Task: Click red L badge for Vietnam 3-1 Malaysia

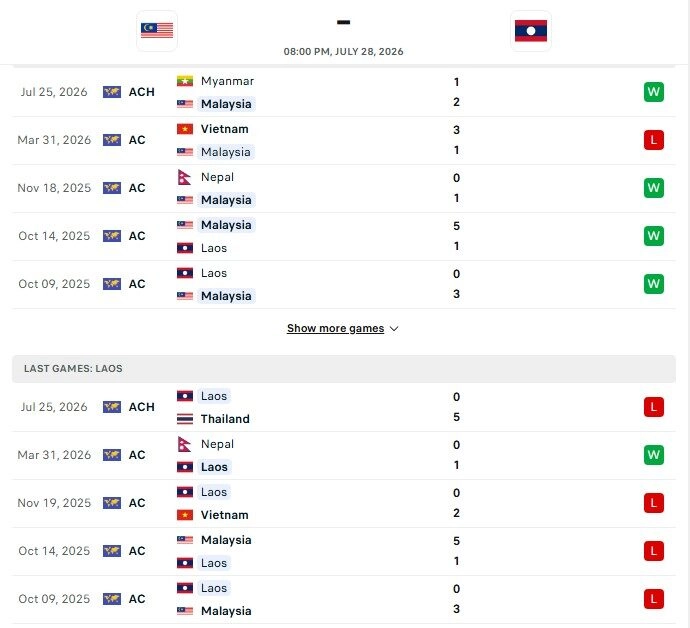Action: [653, 140]
